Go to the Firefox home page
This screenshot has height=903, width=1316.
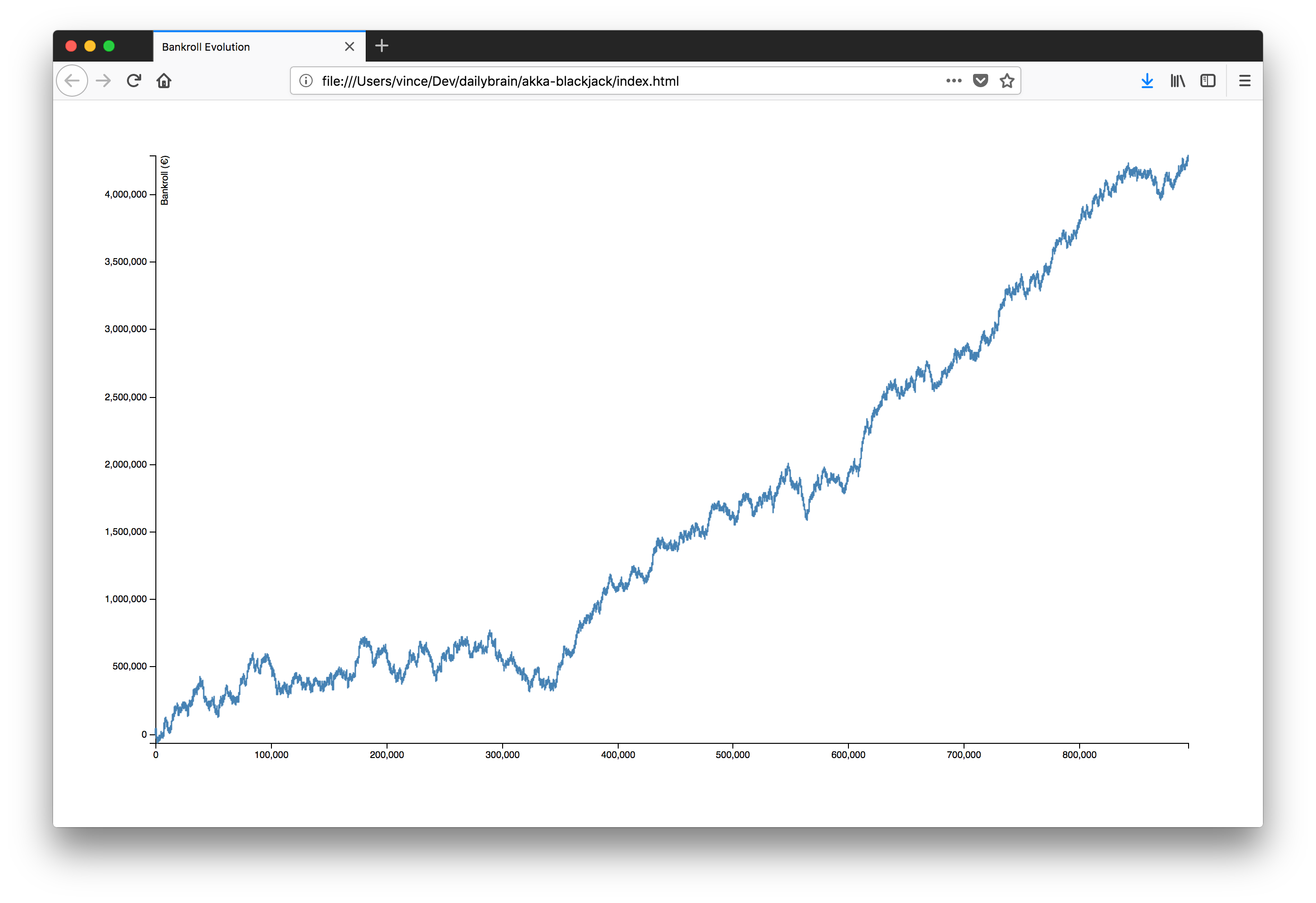[x=163, y=81]
